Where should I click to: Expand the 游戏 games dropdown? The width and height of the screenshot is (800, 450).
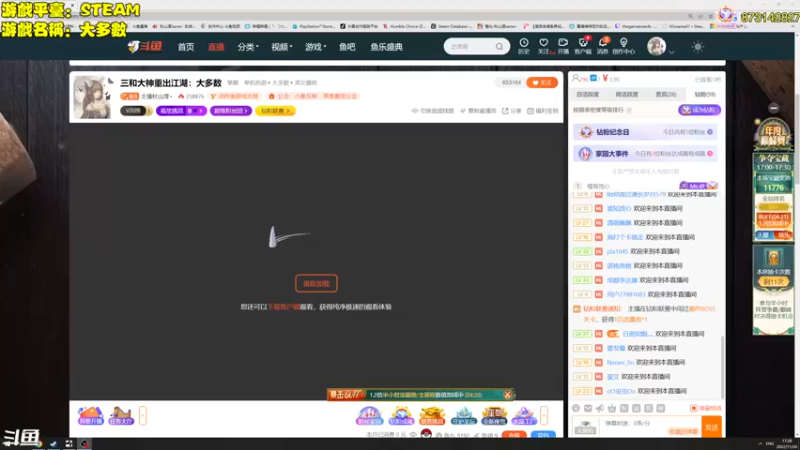click(x=315, y=47)
